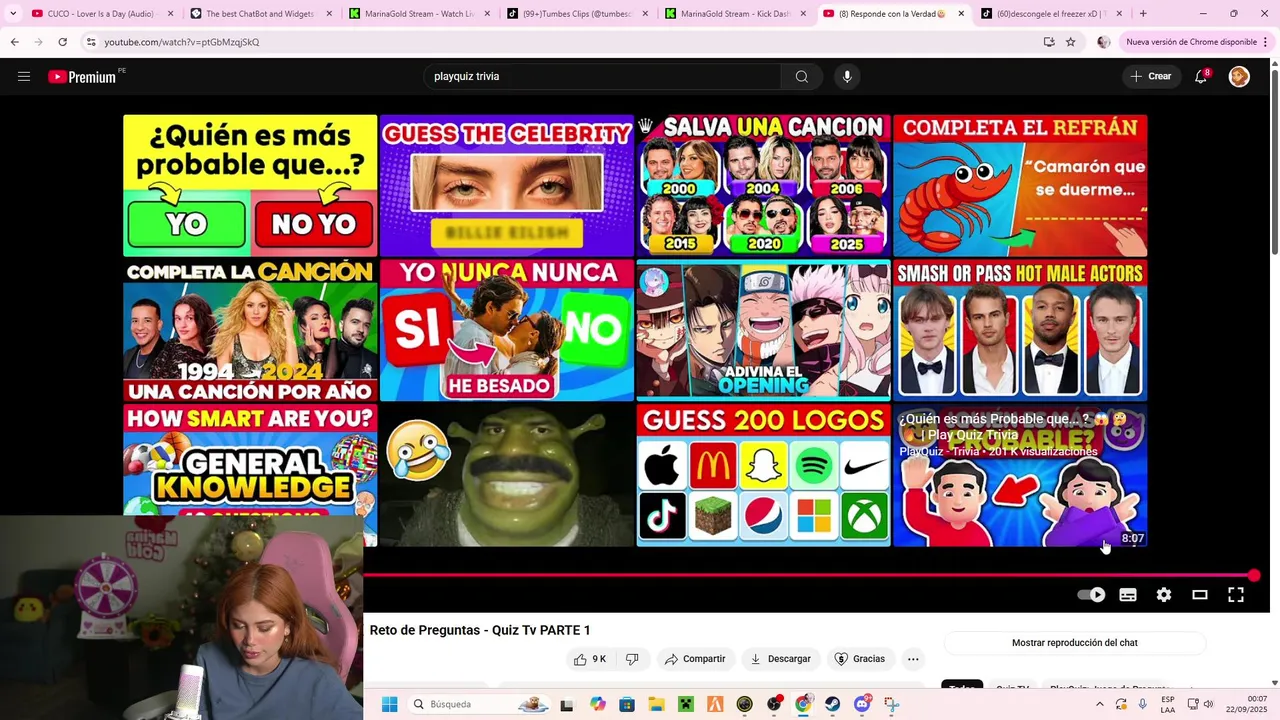This screenshot has width=1280, height=720.
Task: Open the YouTube guide hamburger menu
Action: pyautogui.click(x=24, y=76)
